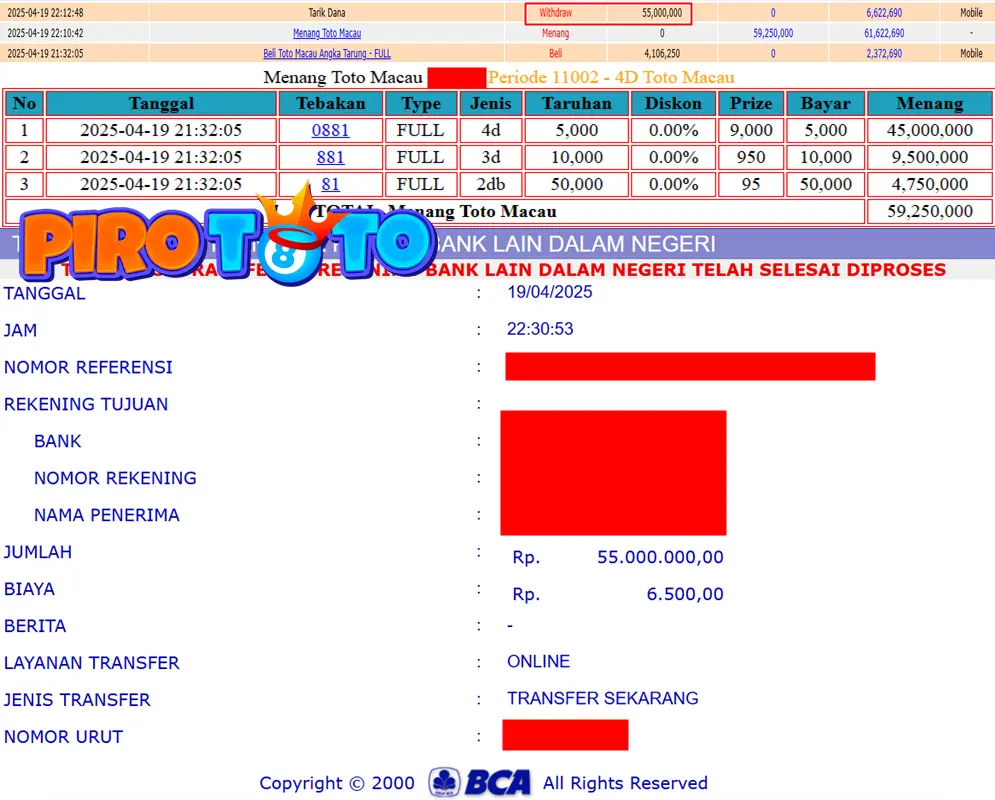Image resolution: width=995 pixels, height=800 pixels.
Task: Click the Copyright © 2000 footer text
Action: [337, 783]
